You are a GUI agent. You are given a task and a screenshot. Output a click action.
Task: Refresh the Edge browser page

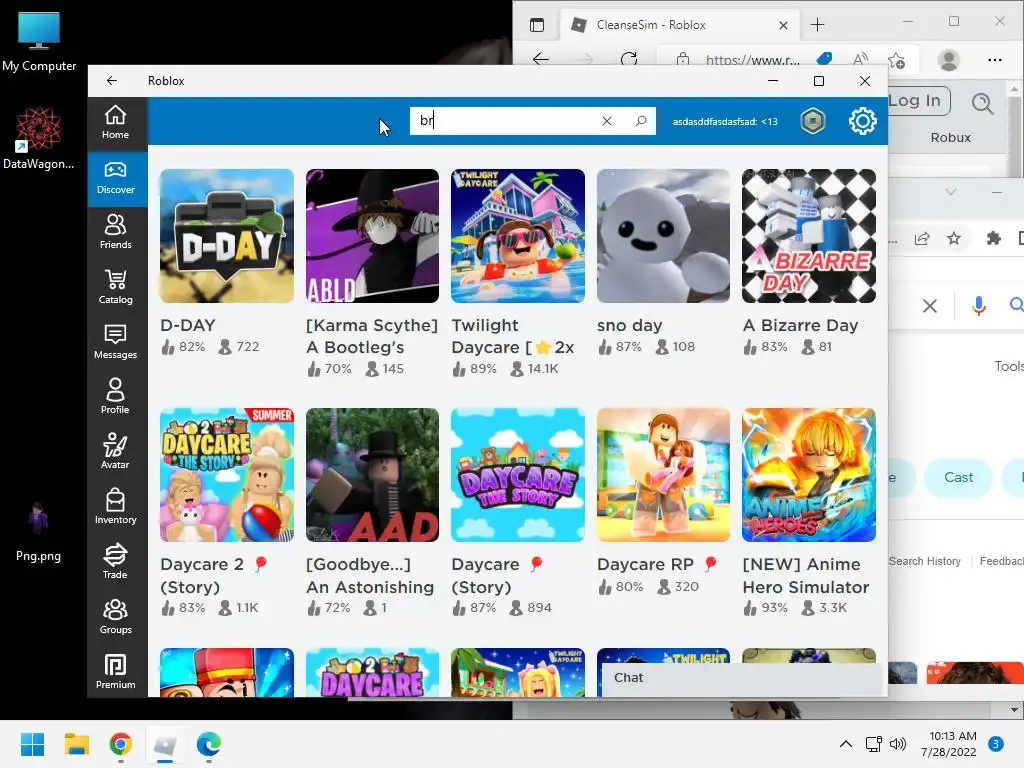point(629,59)
